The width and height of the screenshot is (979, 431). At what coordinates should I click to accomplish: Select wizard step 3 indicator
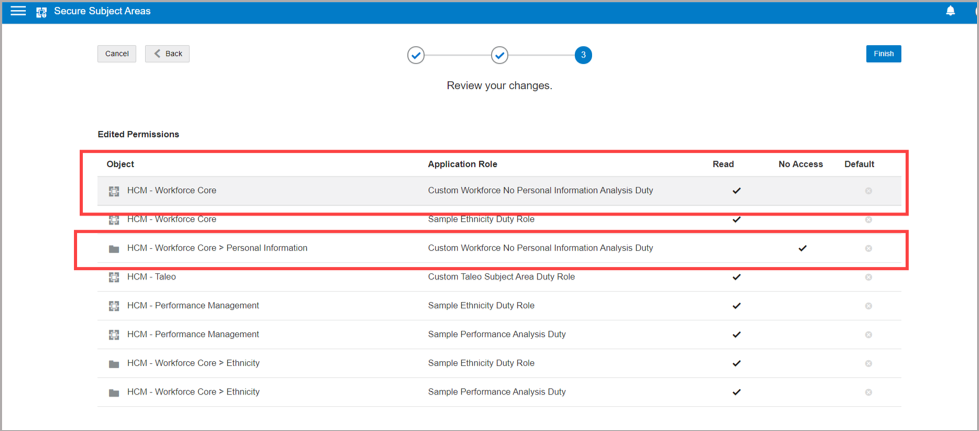tap(583, 55)
